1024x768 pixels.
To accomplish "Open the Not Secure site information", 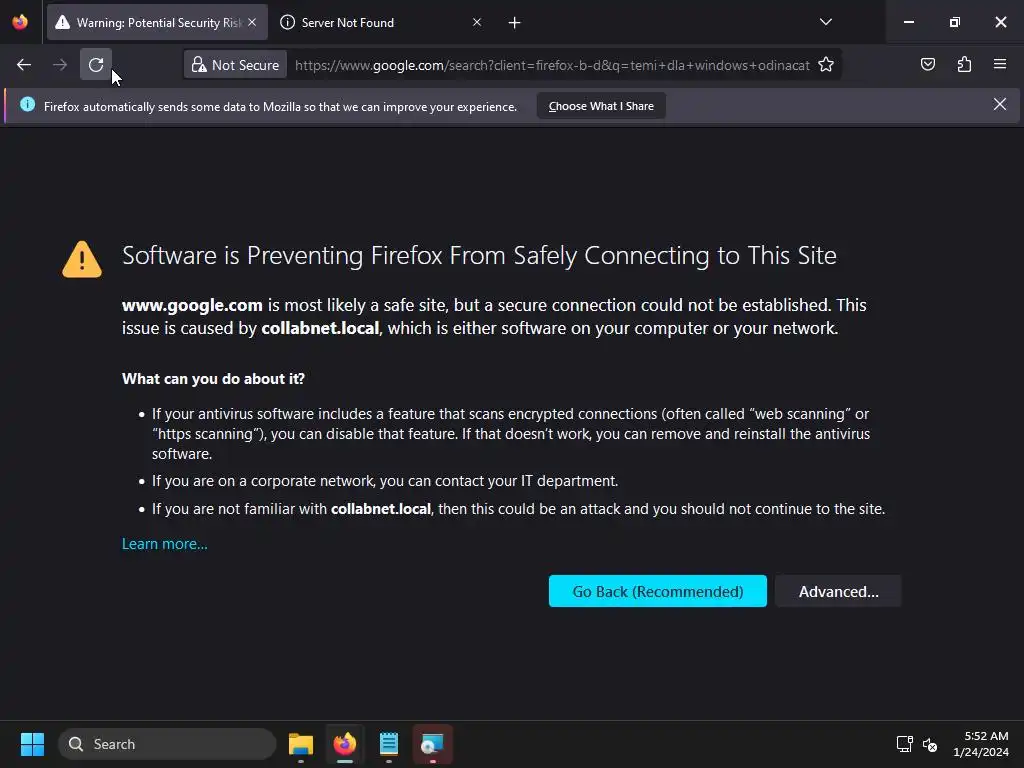I will [x=235, y=65].
